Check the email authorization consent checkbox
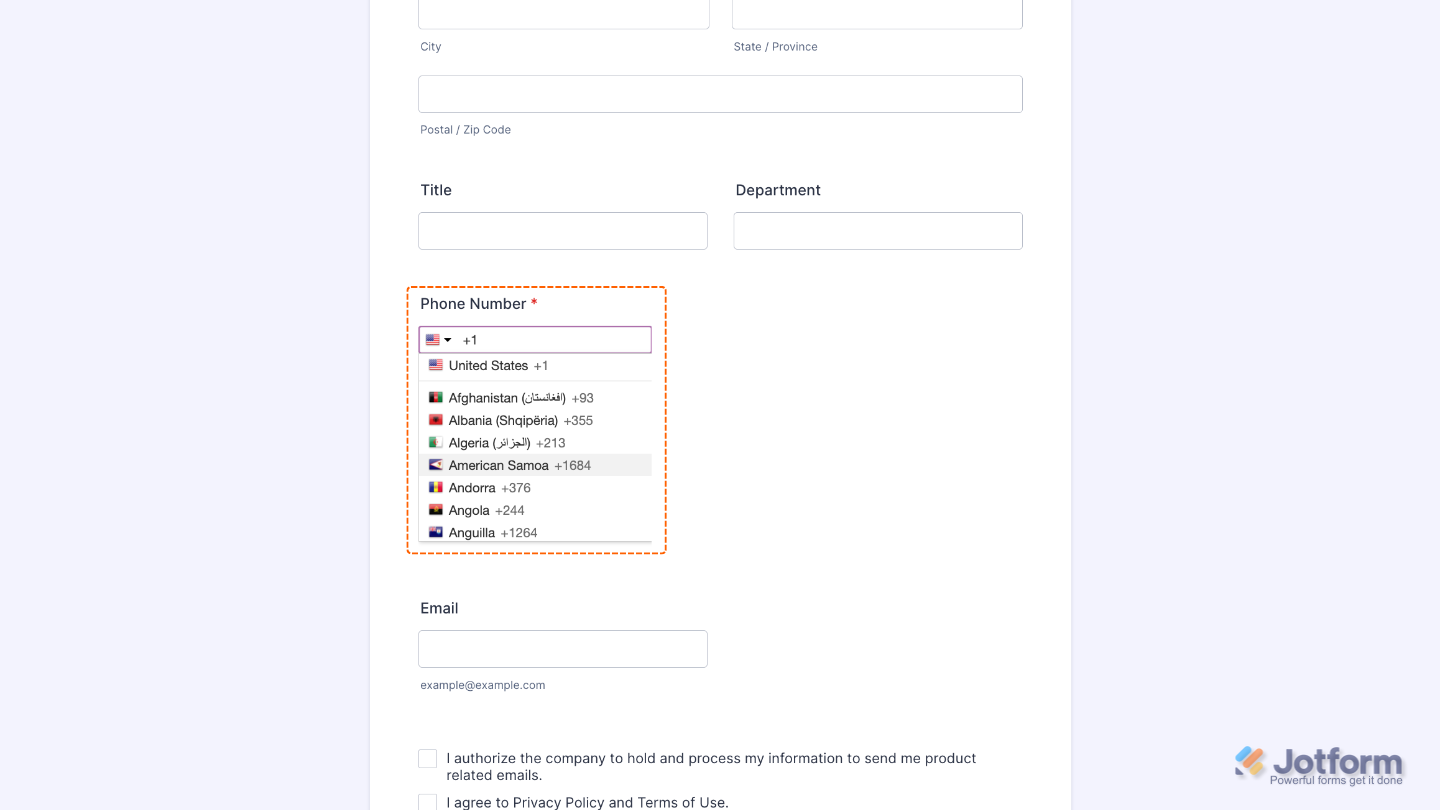1440x810 pixels. 427,758
